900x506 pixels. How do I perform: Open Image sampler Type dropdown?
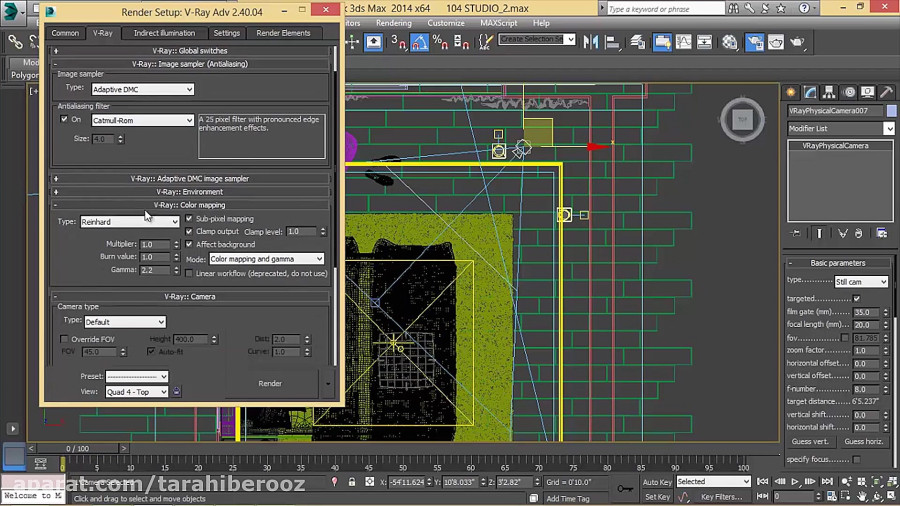(142, 89)
